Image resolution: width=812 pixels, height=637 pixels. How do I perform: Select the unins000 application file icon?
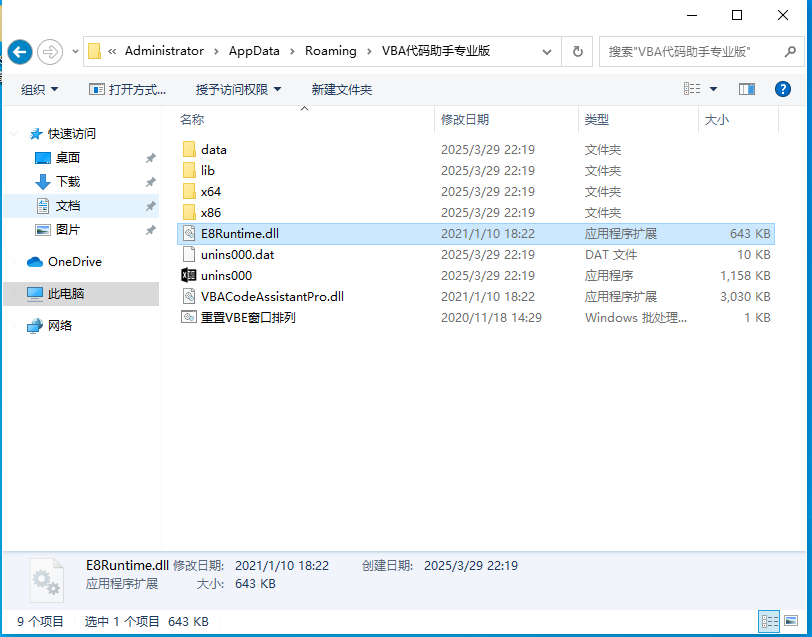189,275
